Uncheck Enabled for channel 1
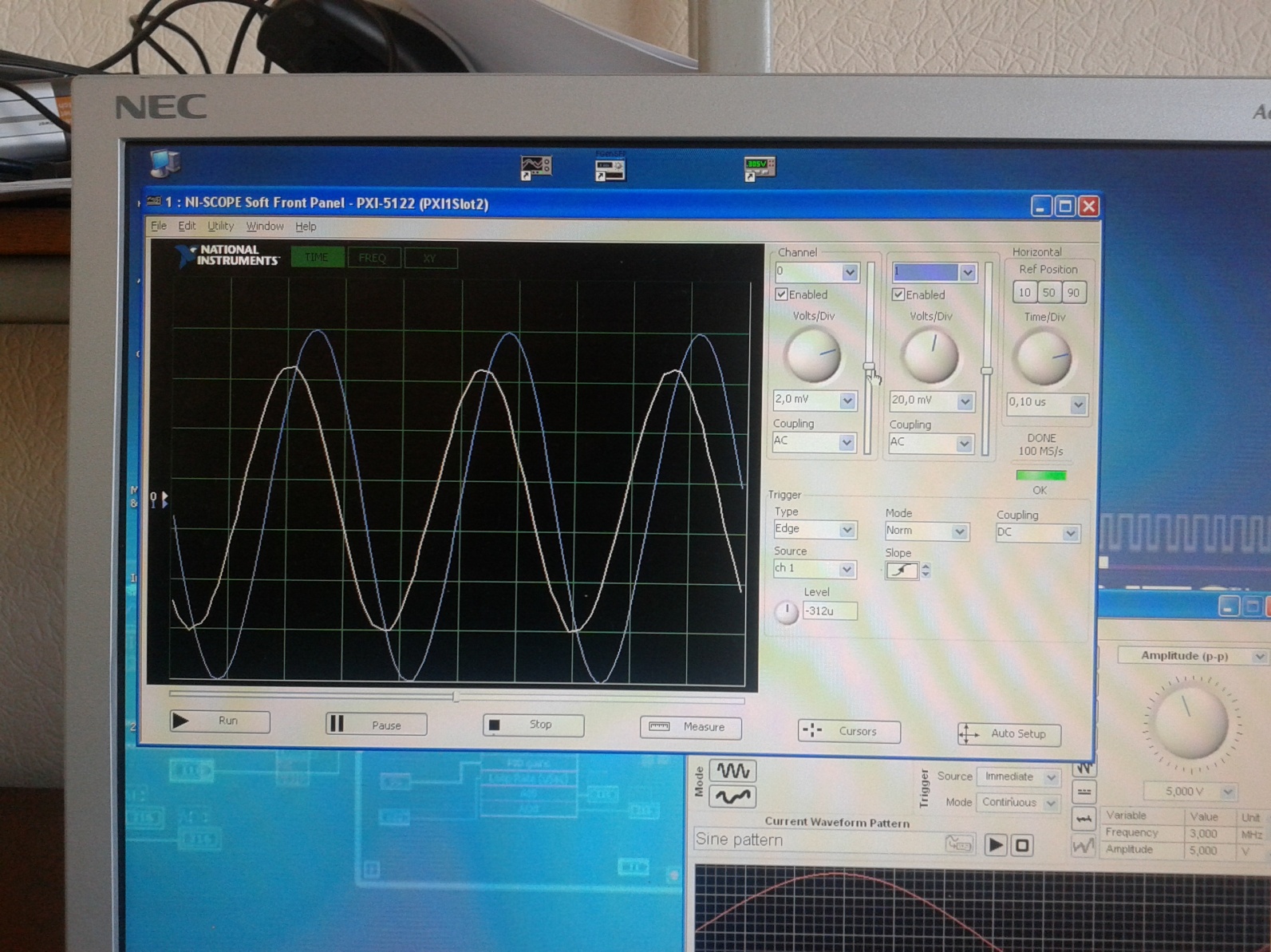1271x952 pixels. click(x=898, y=294)
